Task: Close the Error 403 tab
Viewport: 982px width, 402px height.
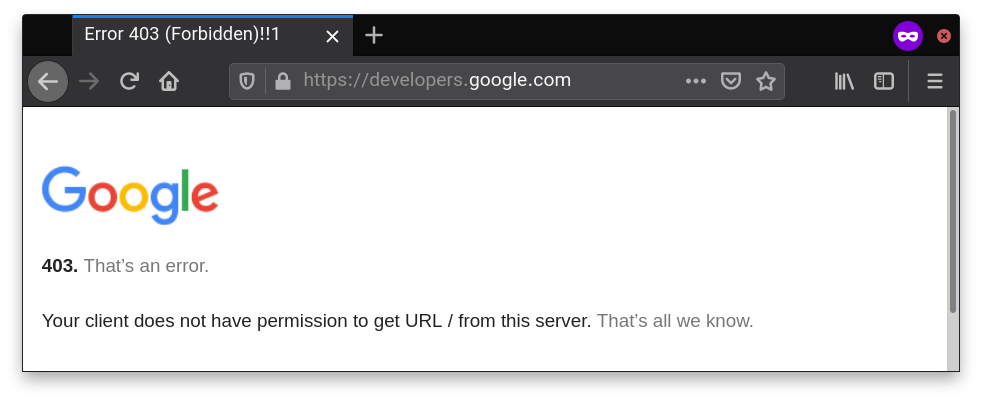Action: coord(333,36)
